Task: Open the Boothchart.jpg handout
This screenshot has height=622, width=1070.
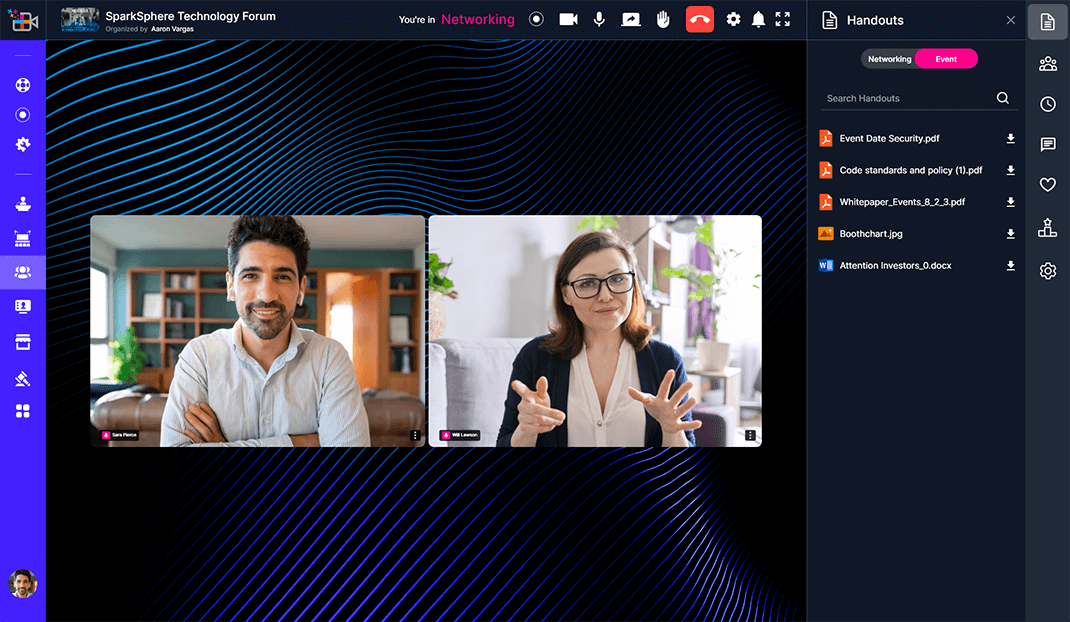Action: (x=870, y=234)
